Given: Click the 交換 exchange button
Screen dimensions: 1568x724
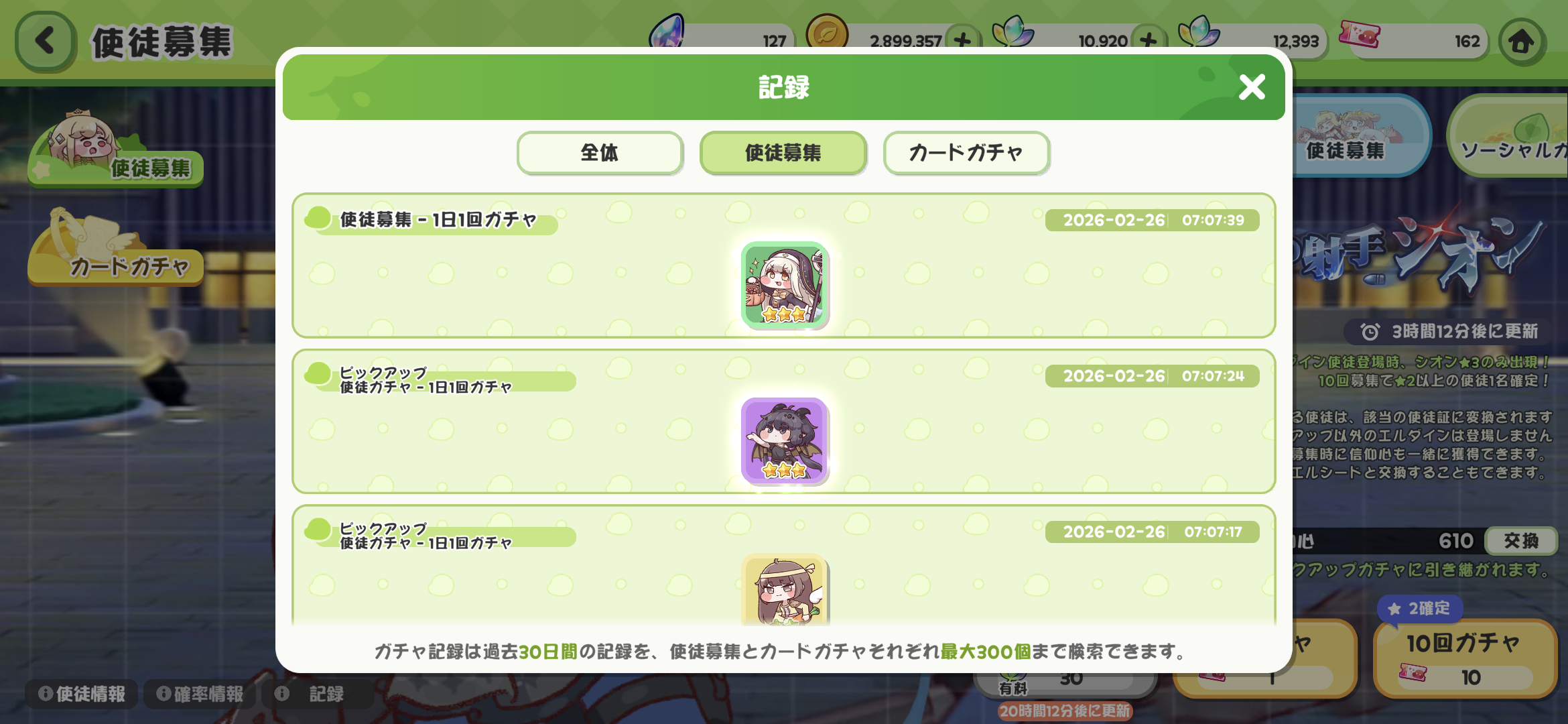Looking at the screenshot, I should [1521, 541].
